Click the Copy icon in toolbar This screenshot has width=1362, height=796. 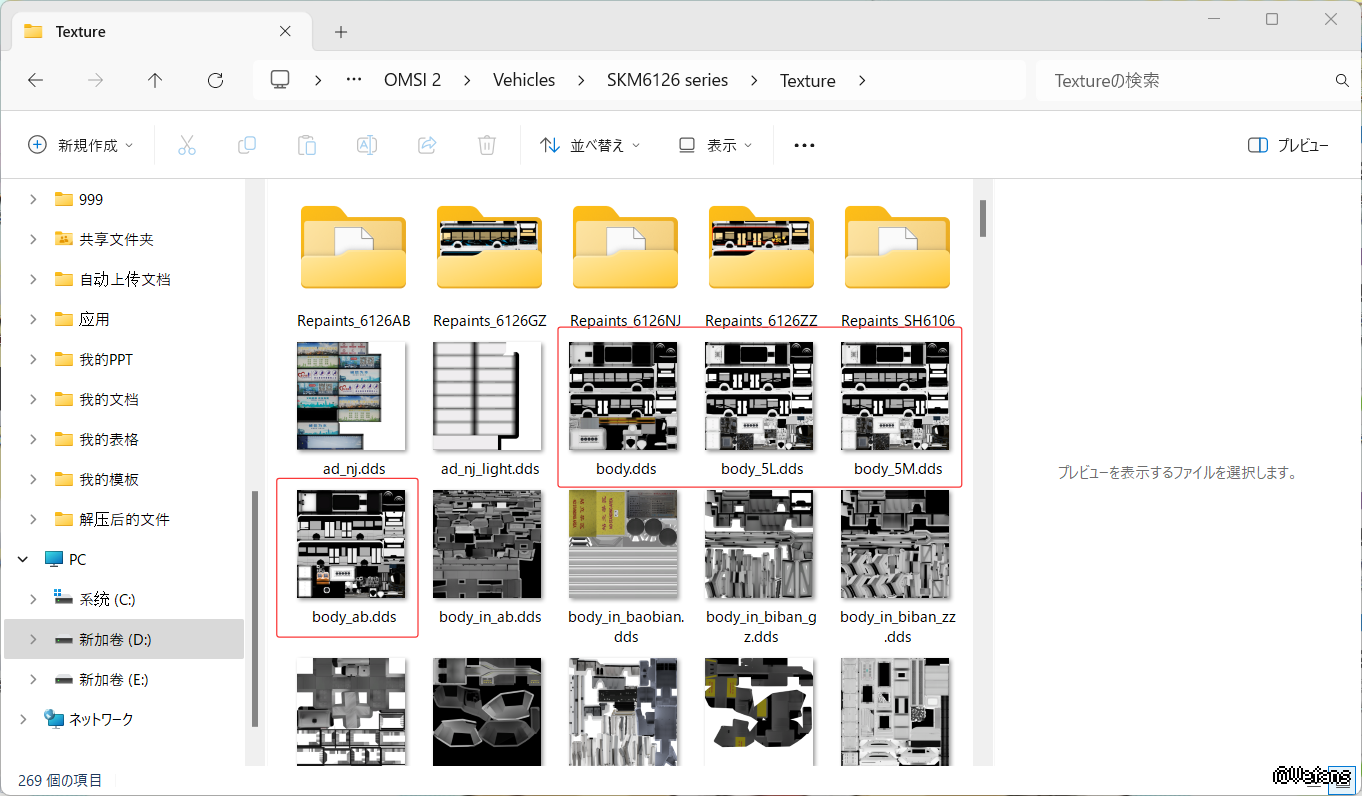pos(247,145)
